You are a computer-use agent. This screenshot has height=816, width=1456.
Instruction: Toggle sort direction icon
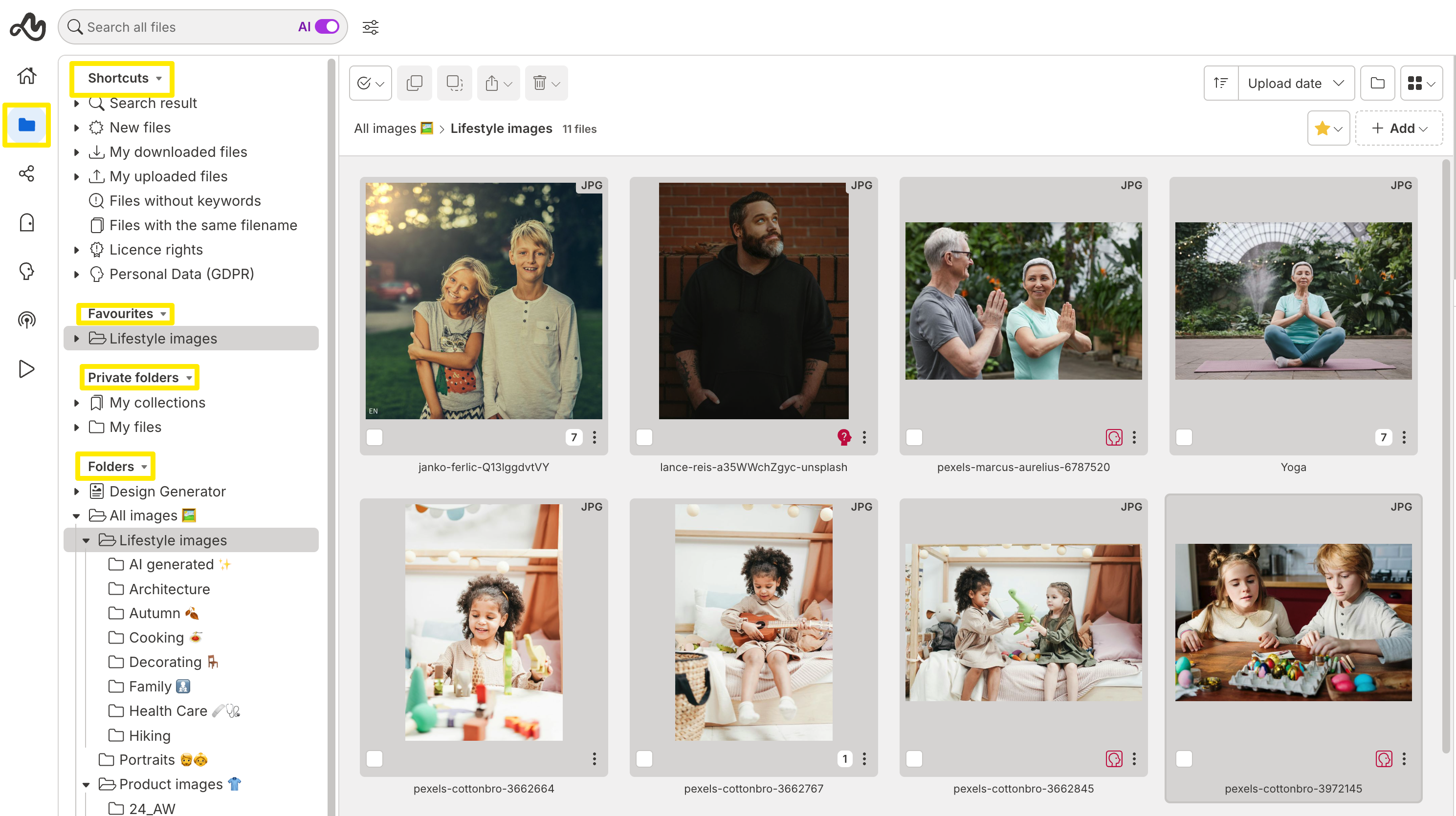(x=1220, y=84)
